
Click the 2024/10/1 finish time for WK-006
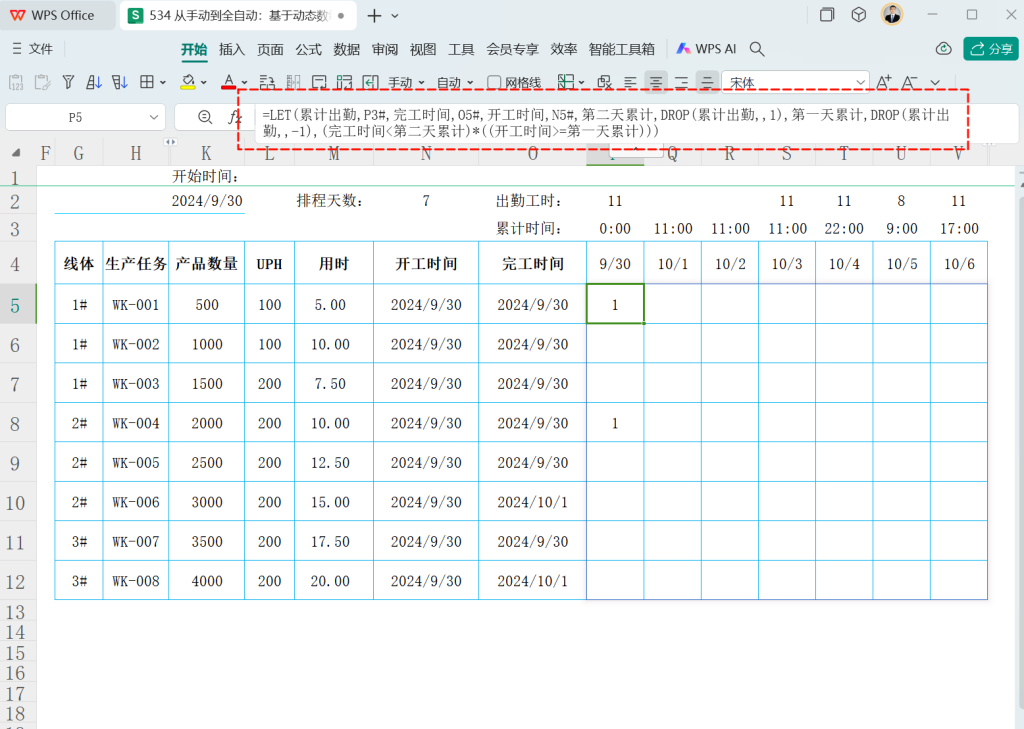coord(532,502)
